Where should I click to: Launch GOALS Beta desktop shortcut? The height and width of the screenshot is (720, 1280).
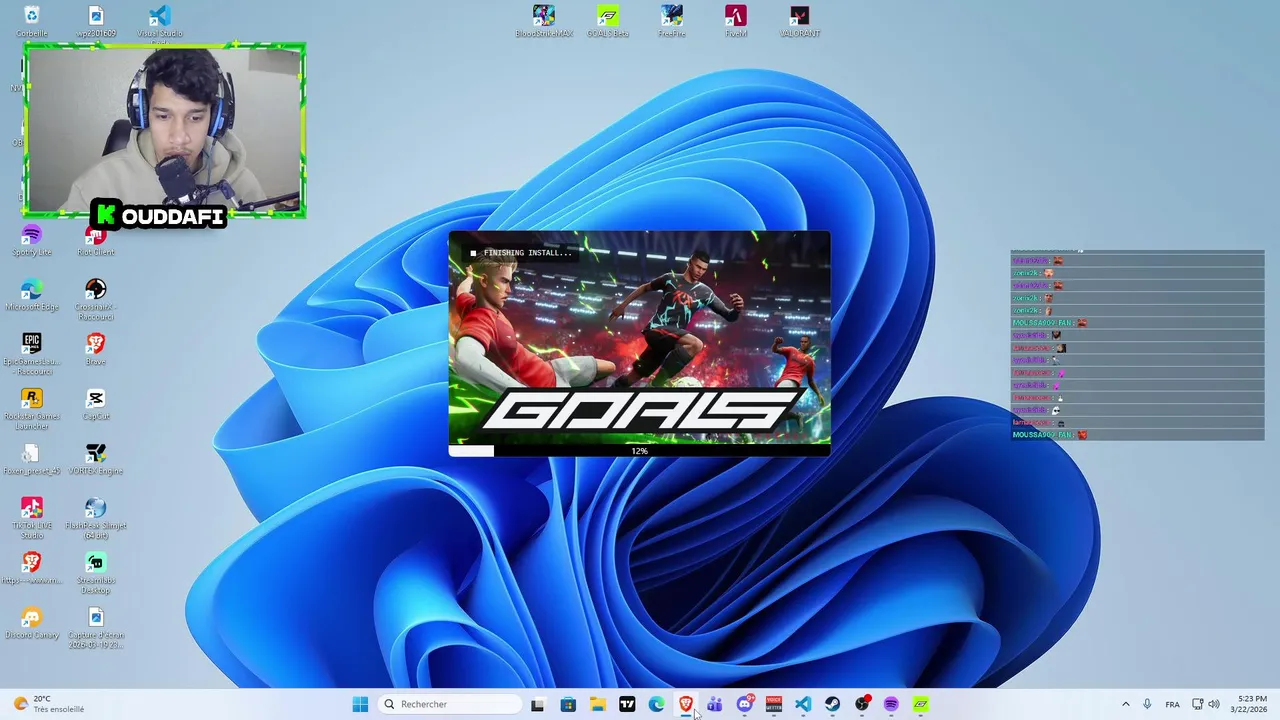(x=608, y=21)
